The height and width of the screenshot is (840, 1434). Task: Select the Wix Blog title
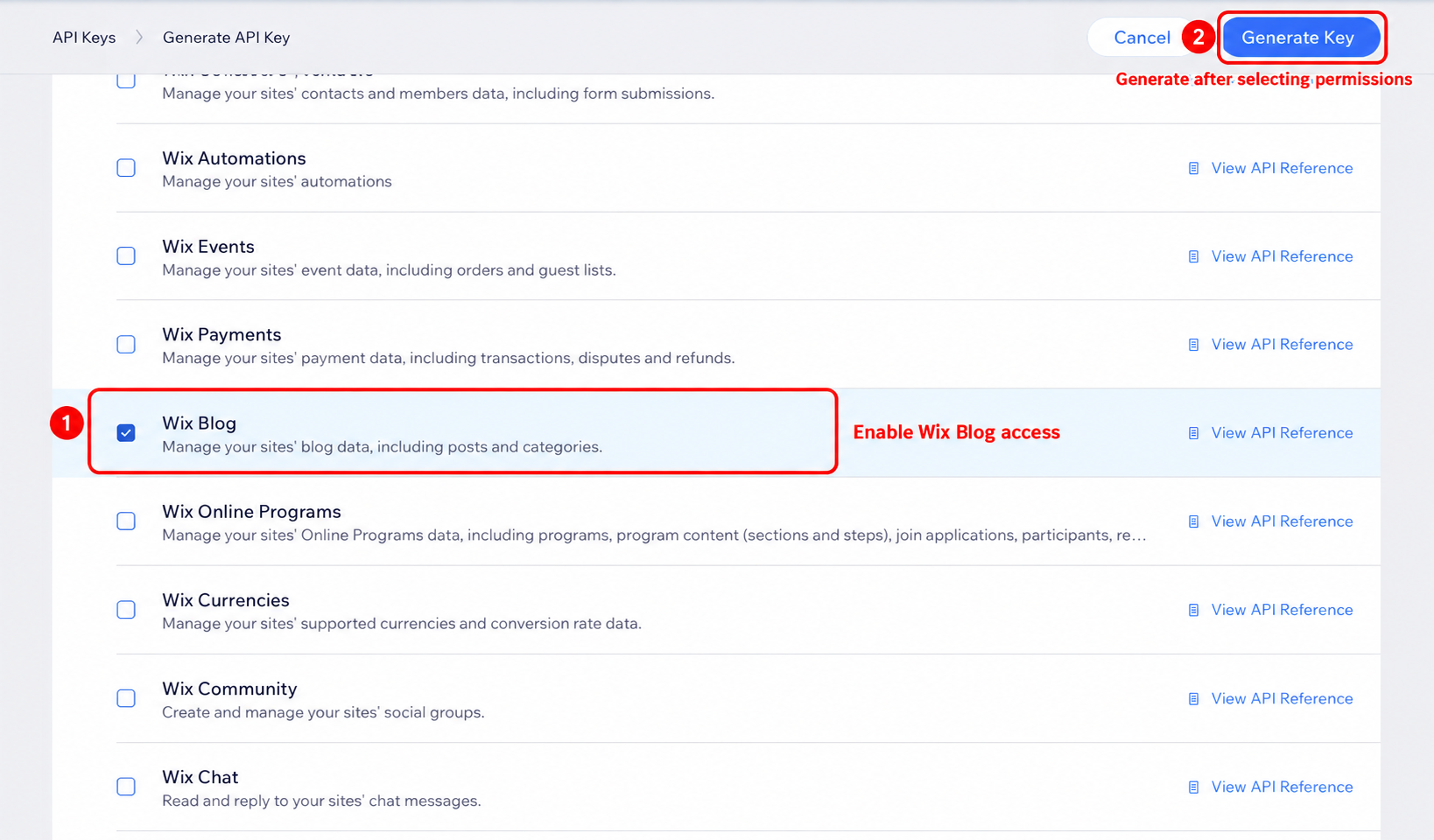199,423
